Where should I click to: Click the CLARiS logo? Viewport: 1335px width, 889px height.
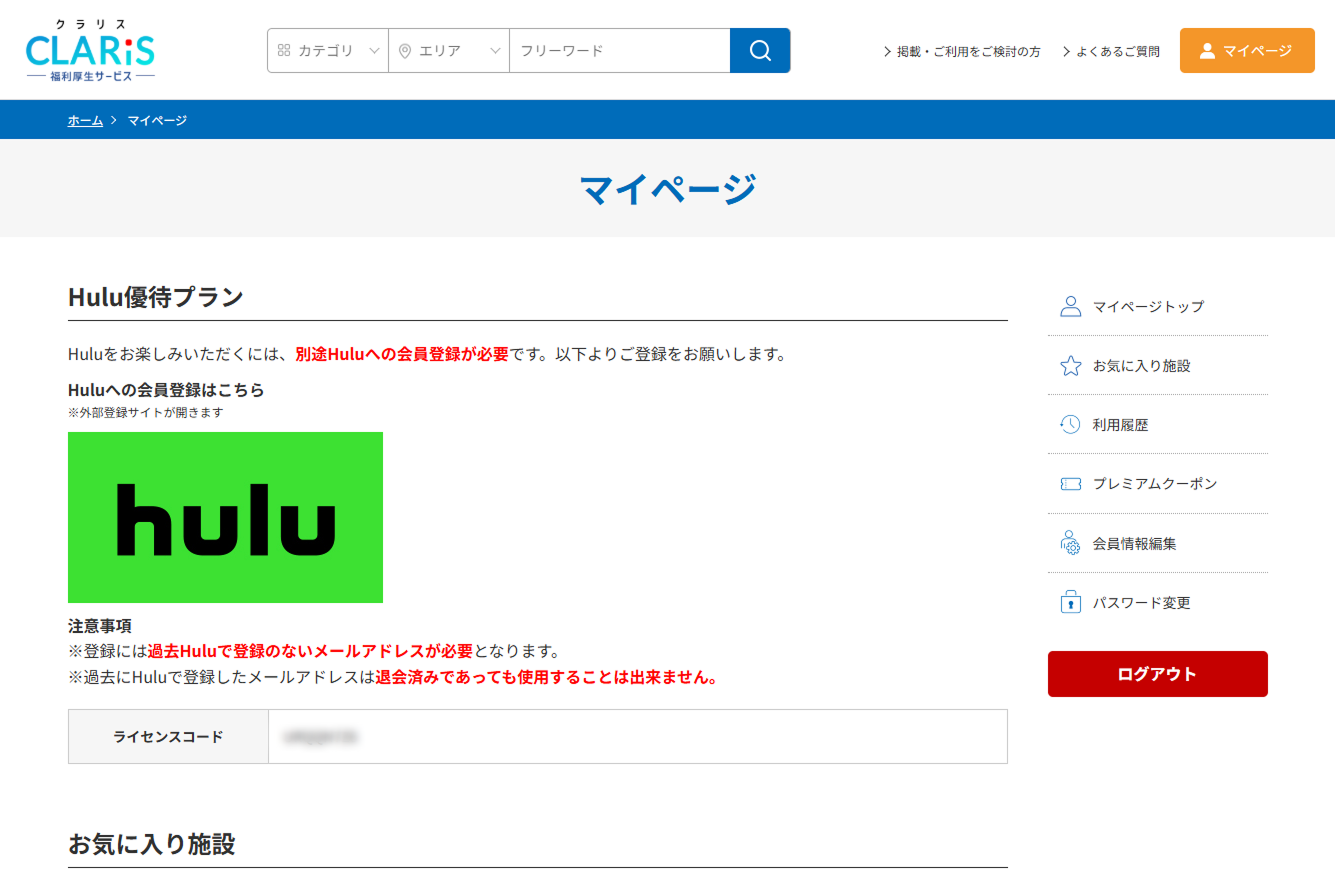click(90, 50)
